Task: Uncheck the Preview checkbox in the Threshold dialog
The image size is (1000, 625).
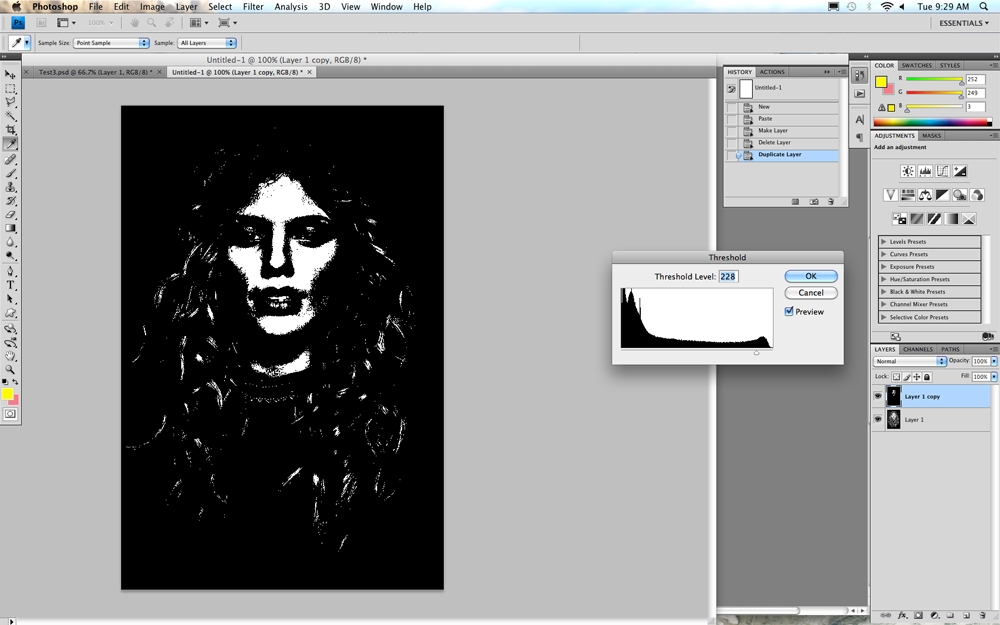Action: (789, 311)
